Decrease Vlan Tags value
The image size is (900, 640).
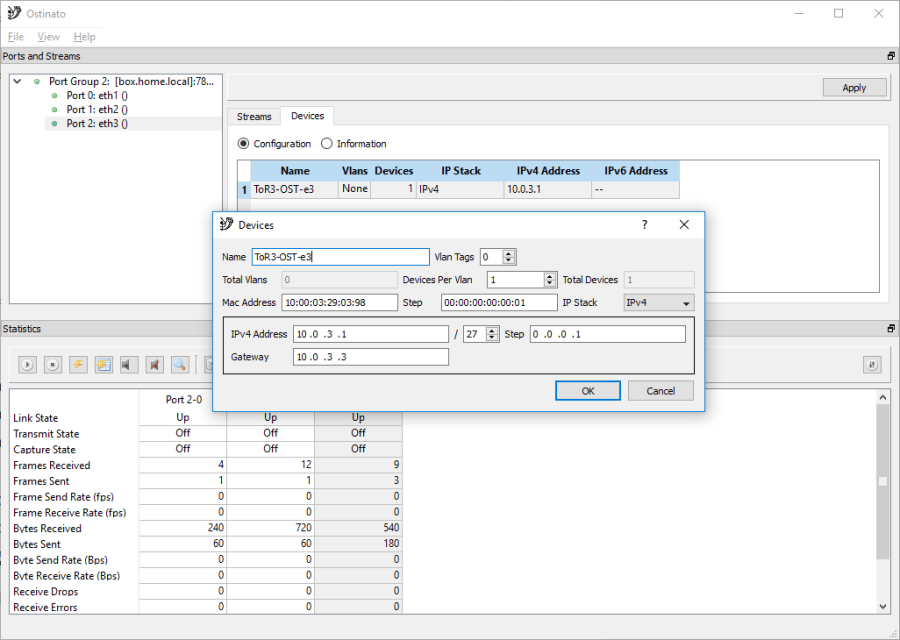[x=509, y=261]
